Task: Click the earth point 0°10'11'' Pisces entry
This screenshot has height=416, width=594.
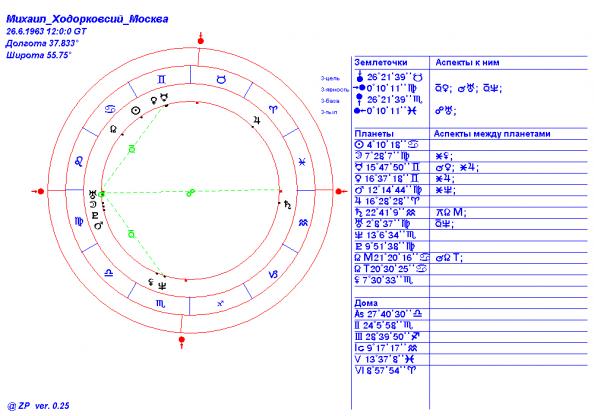Action: coord(386,111)
